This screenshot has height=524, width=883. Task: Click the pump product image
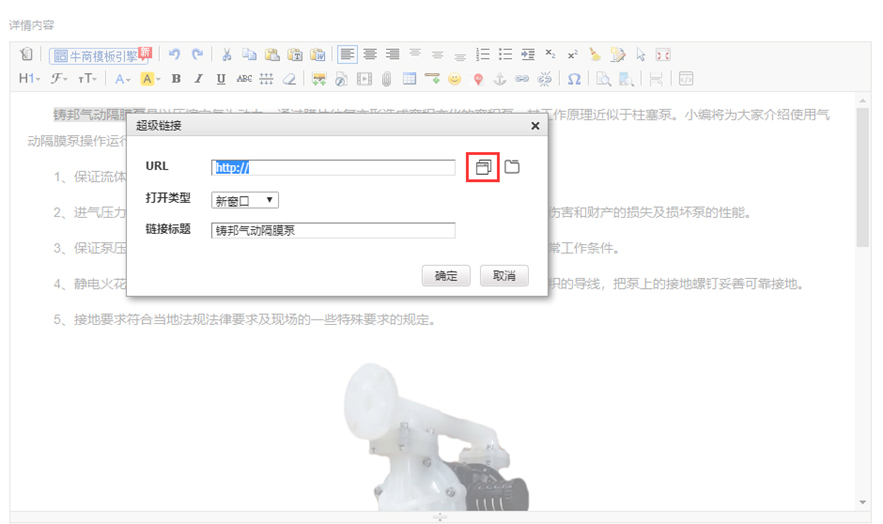click(x=438, y=437)
